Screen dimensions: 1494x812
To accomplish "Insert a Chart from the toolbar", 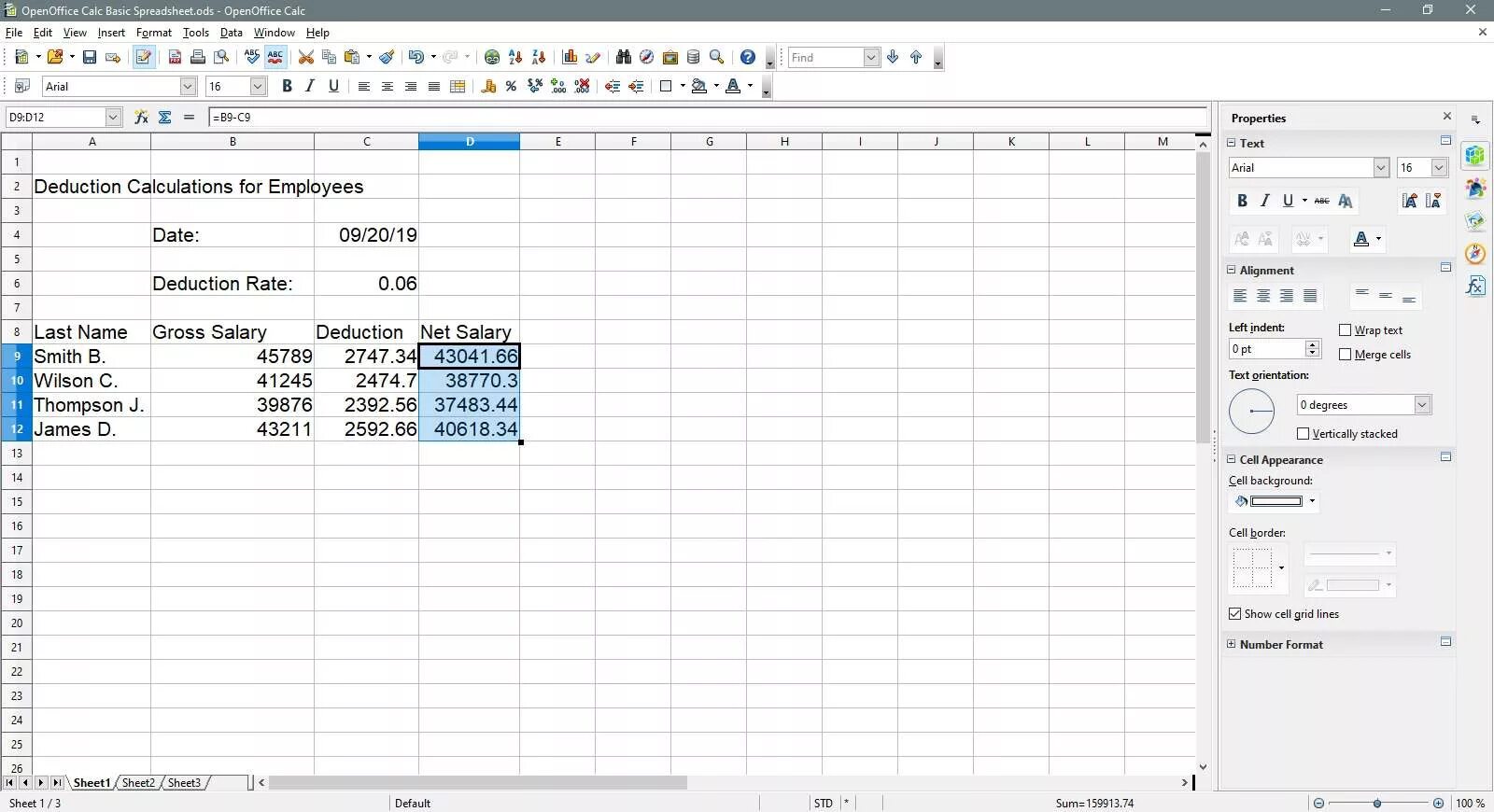I will [570, 57].
